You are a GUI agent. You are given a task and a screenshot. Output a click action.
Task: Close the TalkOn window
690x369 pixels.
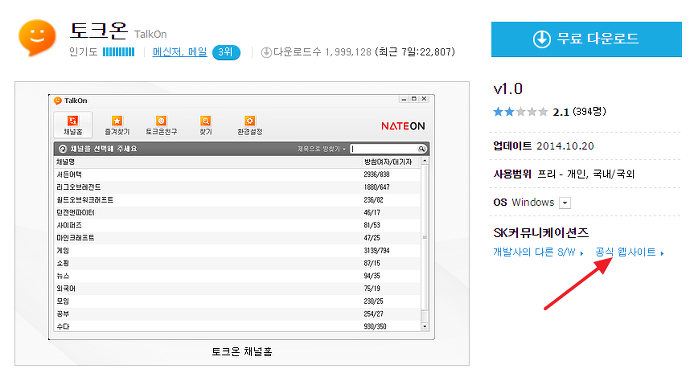[424, 99]
